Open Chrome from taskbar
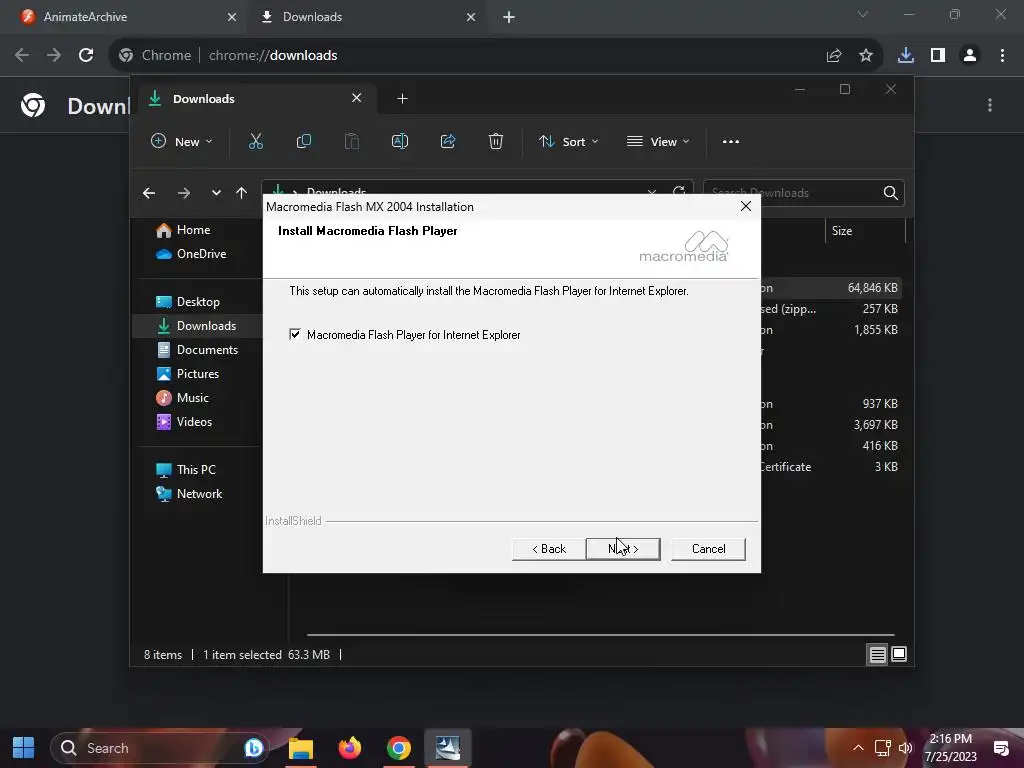 [x=398, y=748]
